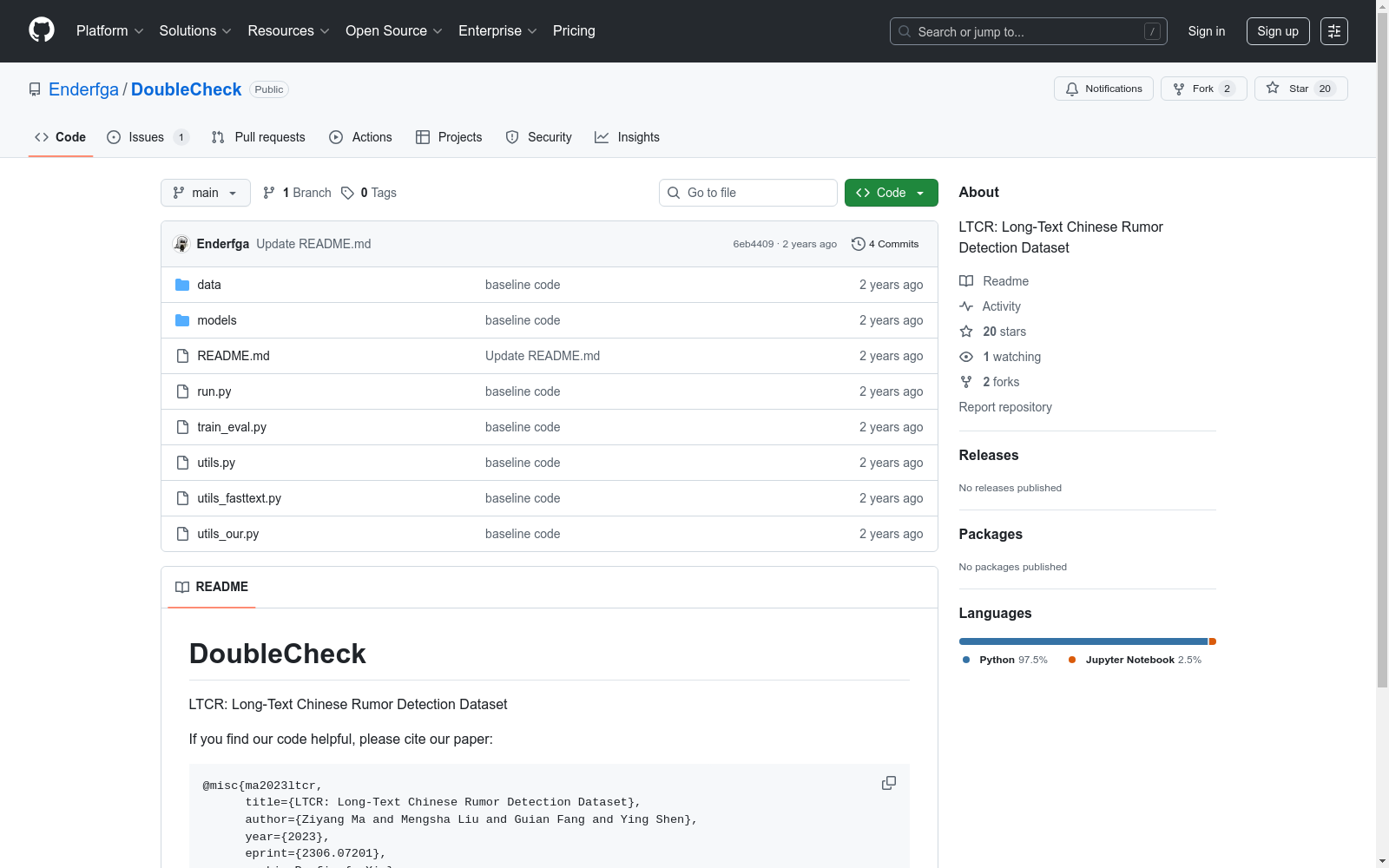The height and width of the screenshot is (868, 1389).
Task: Click the data folder icon
Action: [182, 285]
